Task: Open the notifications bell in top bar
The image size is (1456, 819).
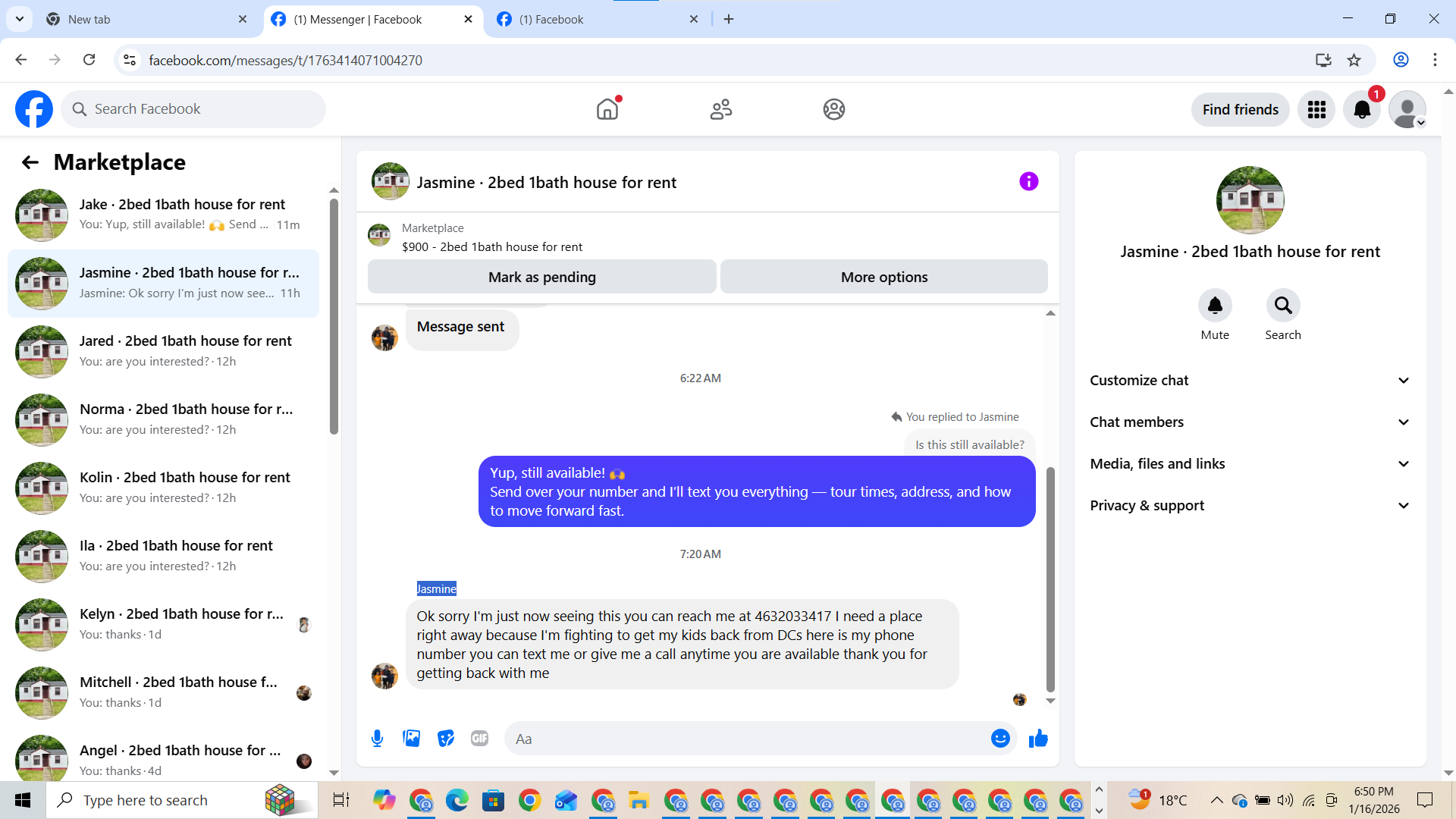Action: tap(1362, 110)
